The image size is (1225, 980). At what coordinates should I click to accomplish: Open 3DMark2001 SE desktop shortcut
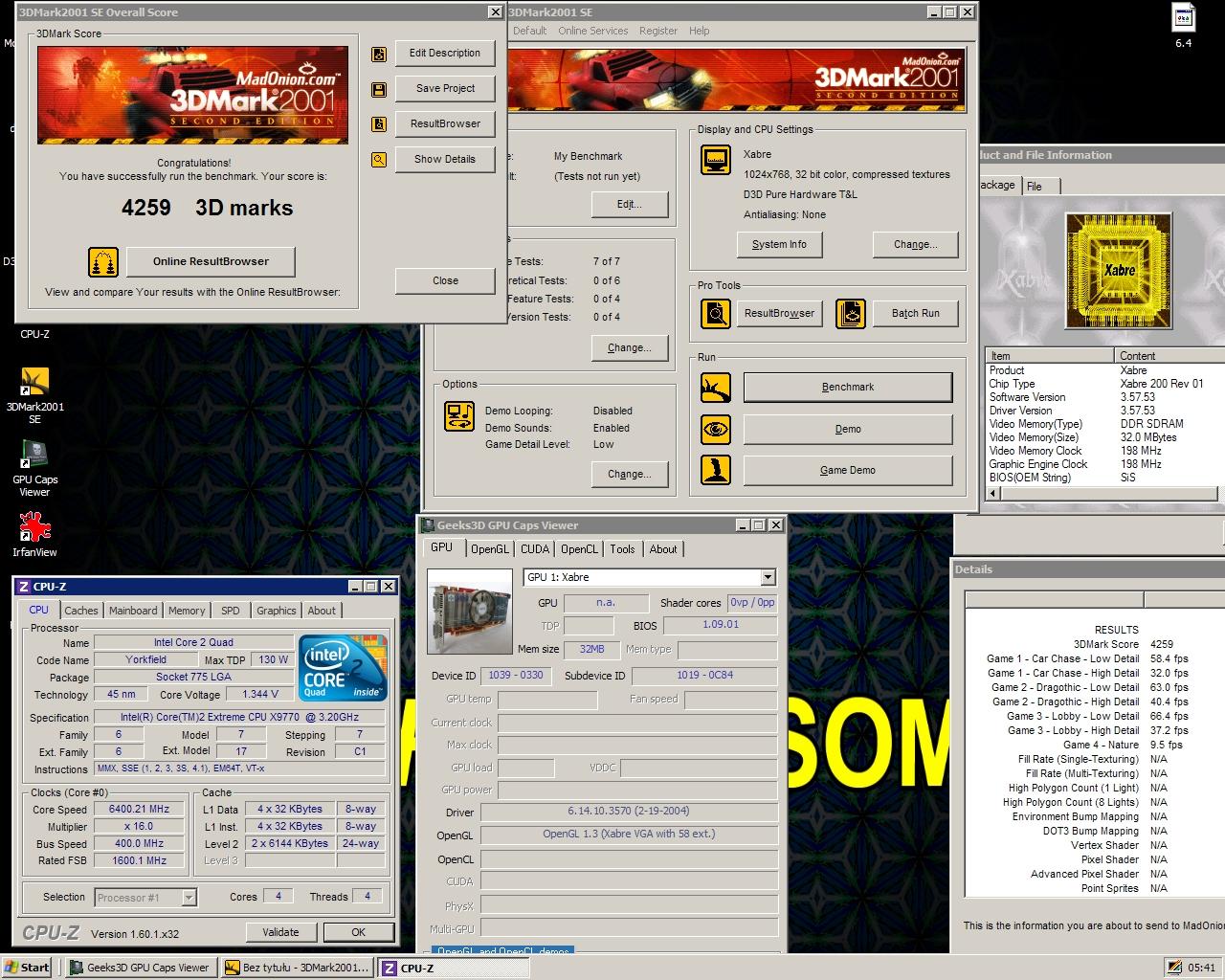(x=34, y=396)
